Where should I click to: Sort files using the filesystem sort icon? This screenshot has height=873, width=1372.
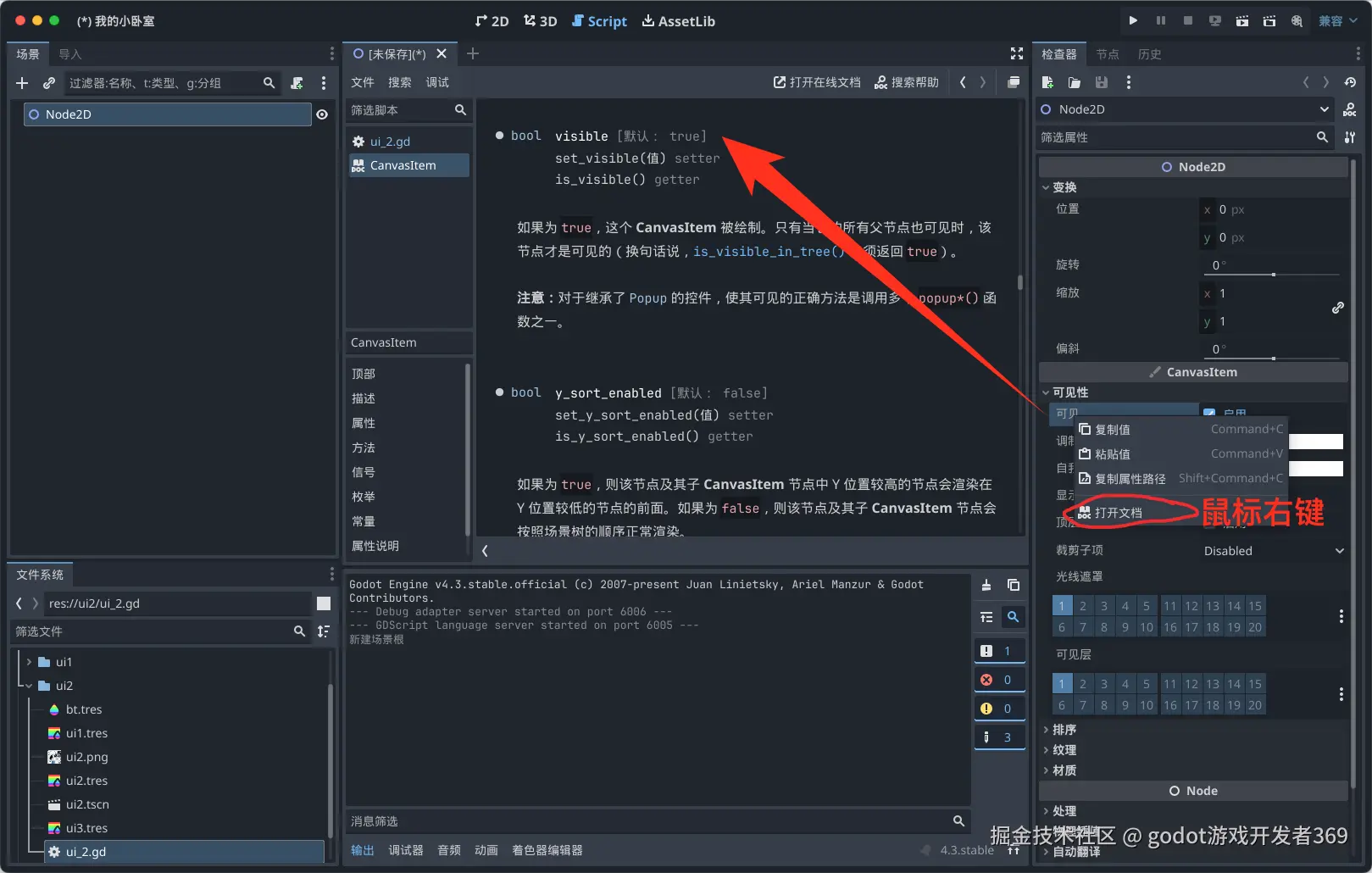[324, 631]
